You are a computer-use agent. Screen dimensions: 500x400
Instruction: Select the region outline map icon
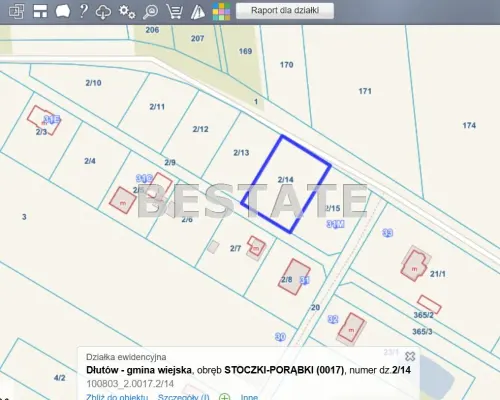[63, 11]
